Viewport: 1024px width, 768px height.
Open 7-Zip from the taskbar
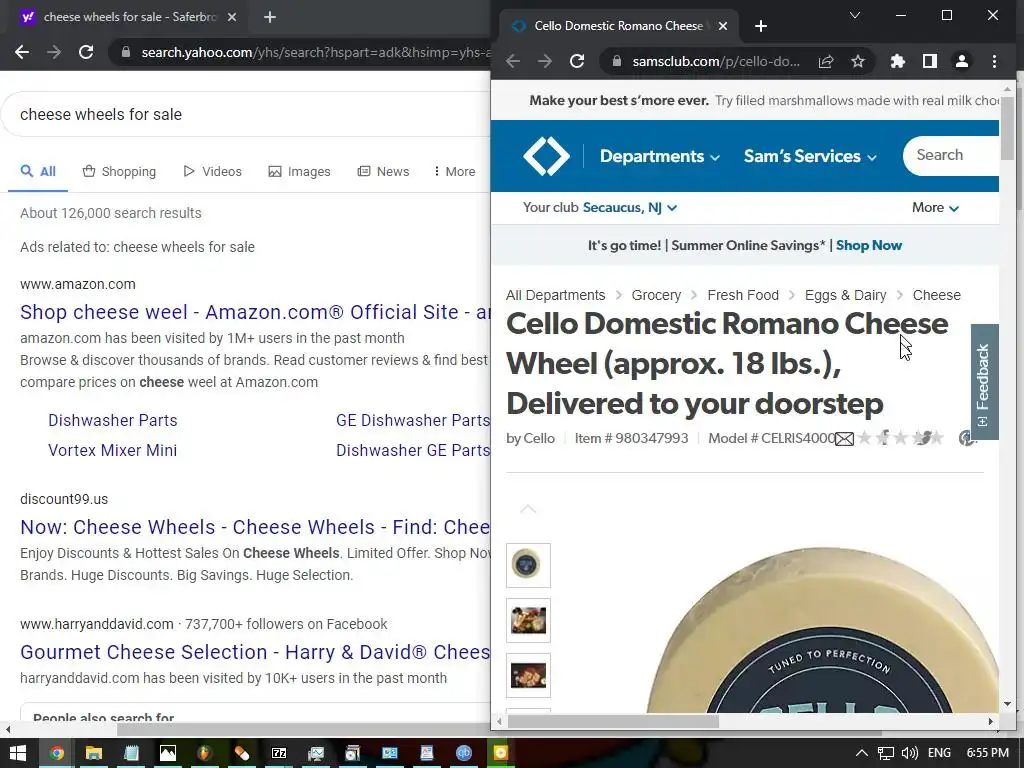[x=279, y=753]
